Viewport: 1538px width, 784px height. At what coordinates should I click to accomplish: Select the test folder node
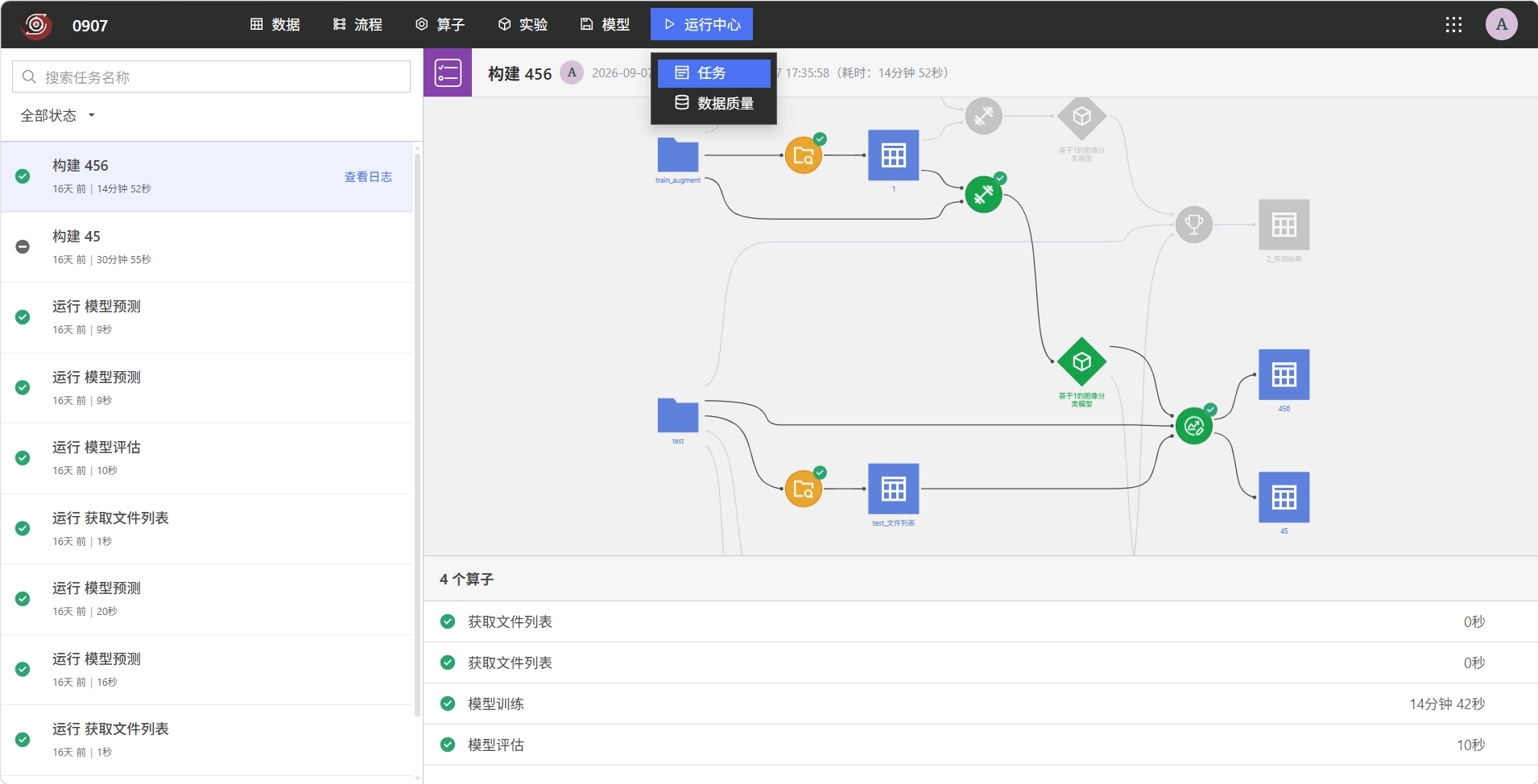(x=678, y=415)
